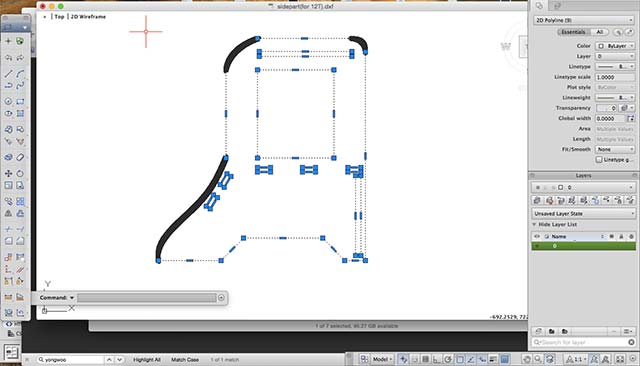The height and width of the screenshot is (366, 640).
Task: Click the 2D Wireframe visual style label
Action: [x=89, y=17]
